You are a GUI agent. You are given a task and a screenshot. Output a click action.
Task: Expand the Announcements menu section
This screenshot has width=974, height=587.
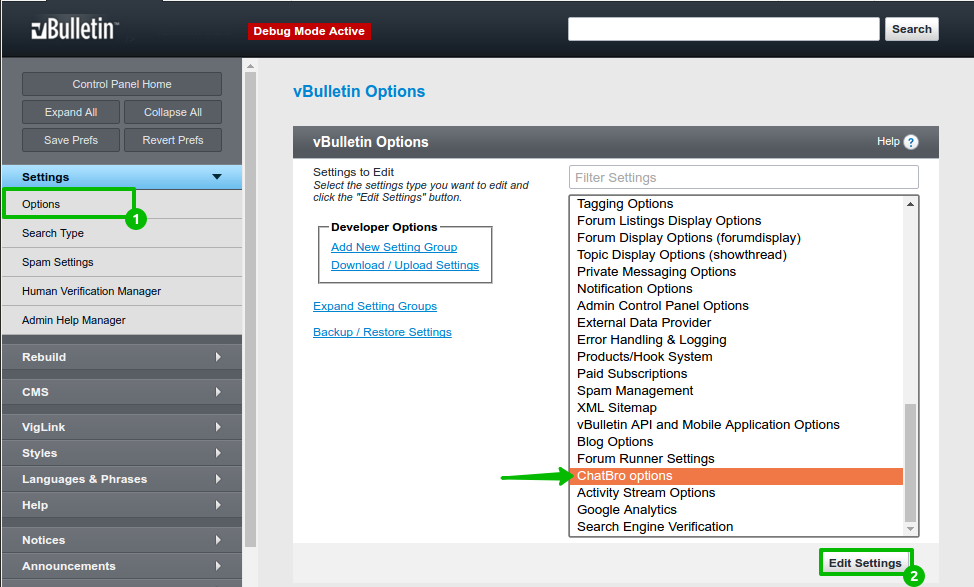point(122,566)
